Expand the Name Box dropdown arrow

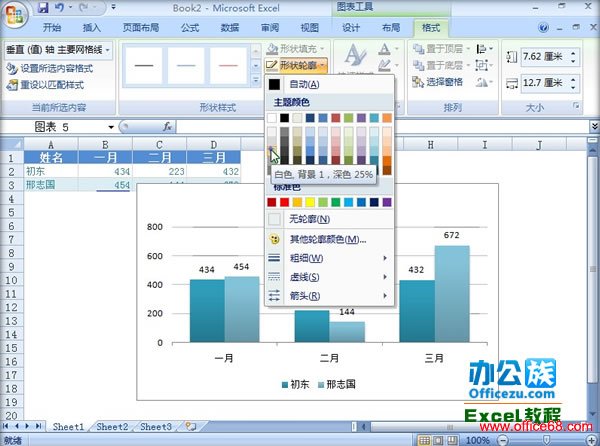coord(111,127)
